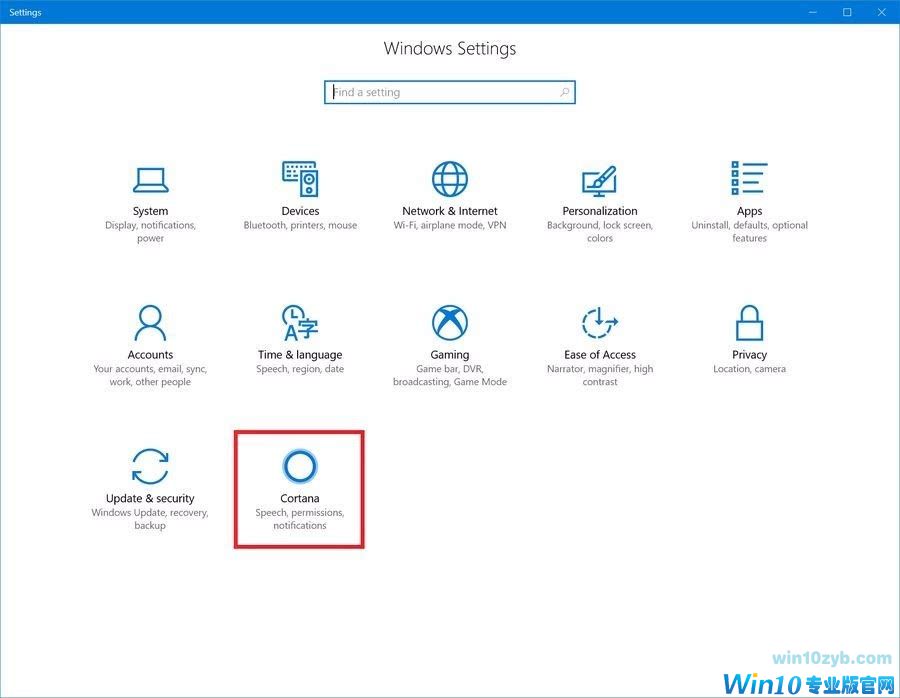The image size is (900, 698).
Task: Select the Update & security label
Action: (150, 499)
